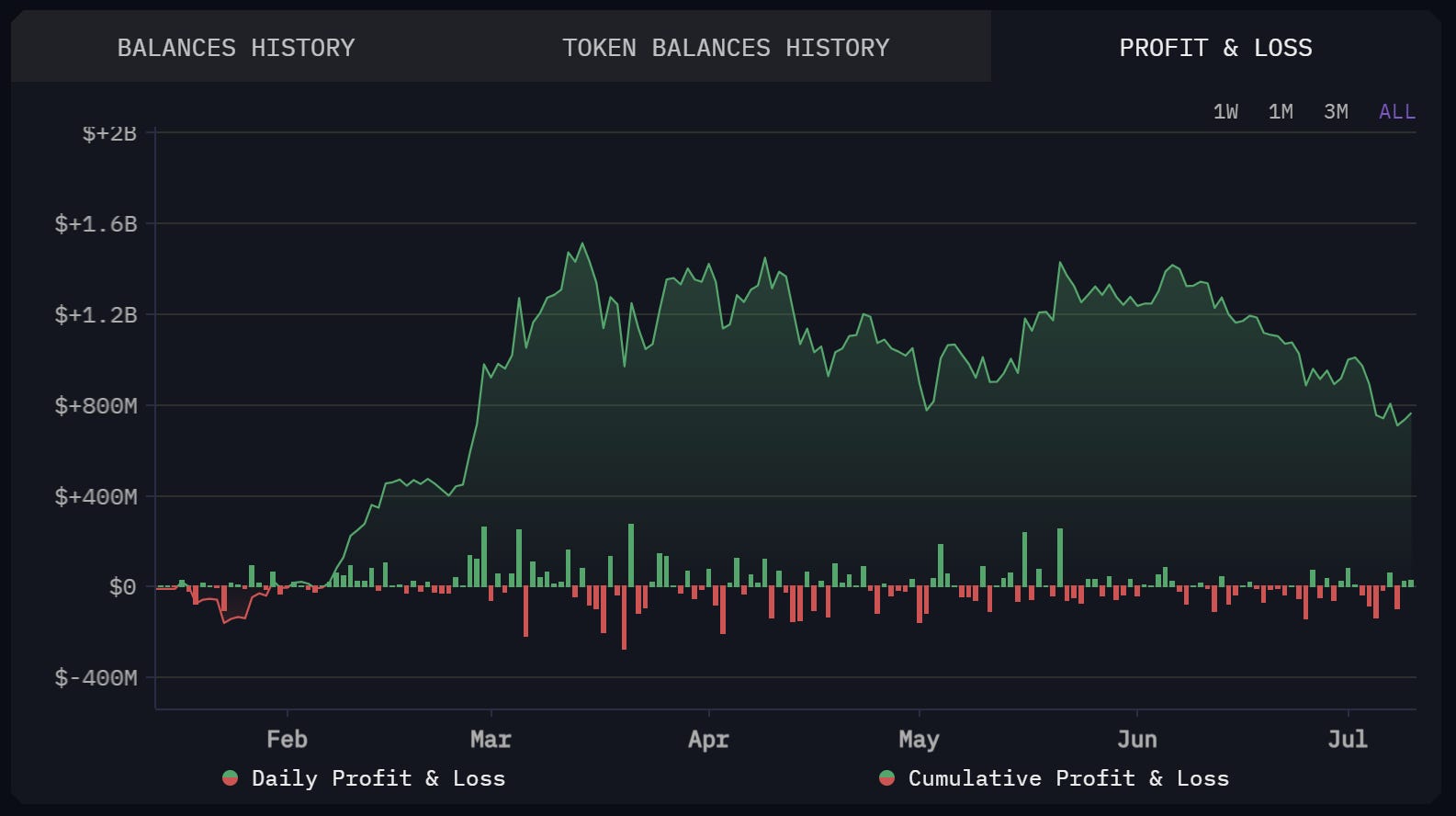Click the Mar x-axis label
Image resolution: width=1456 pixels, height=816 pixels.
pos(491,739)
